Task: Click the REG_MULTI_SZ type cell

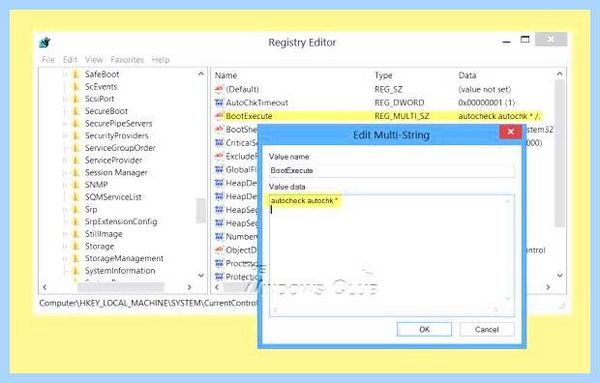Action: pyautogui.click(x=402, y=116)
